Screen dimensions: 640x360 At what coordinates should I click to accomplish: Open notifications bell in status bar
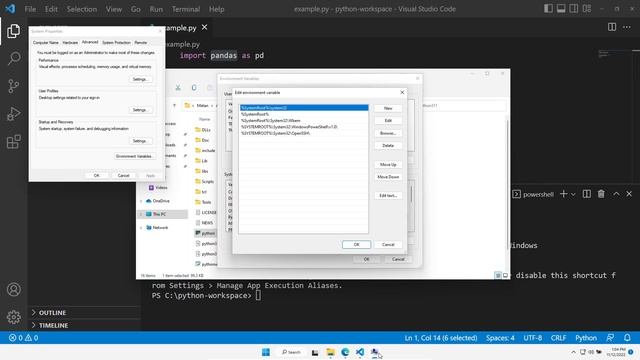pos(627,338)
